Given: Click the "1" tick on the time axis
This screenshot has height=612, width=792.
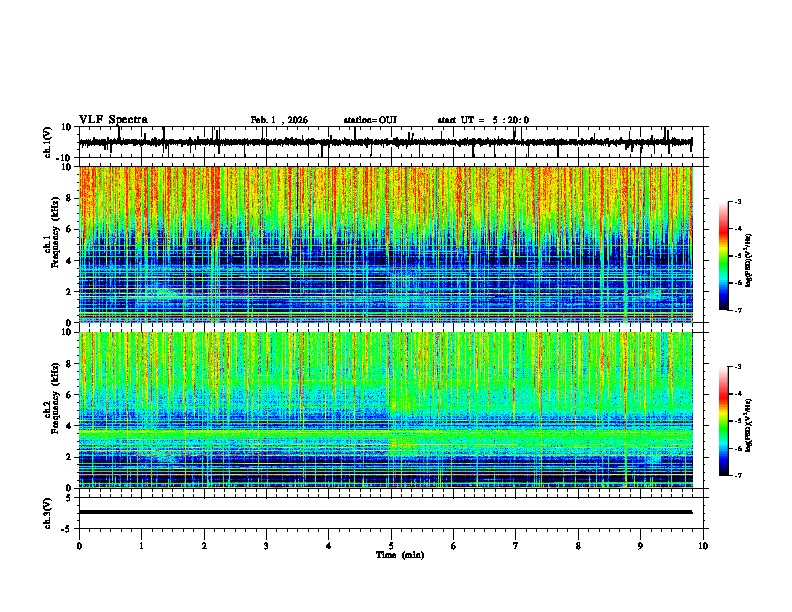Looking at the screenshot, I should 141,546.
